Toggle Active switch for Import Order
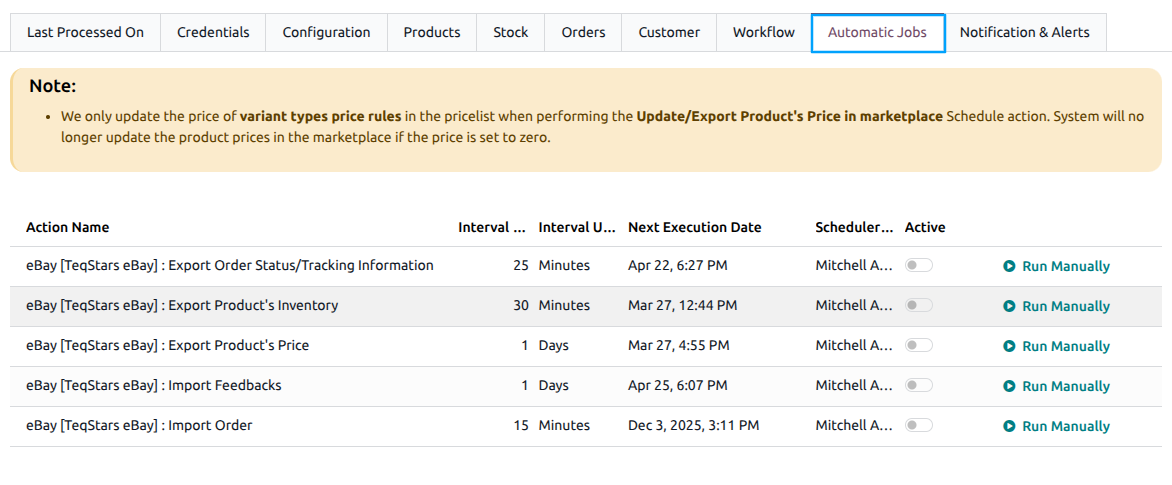1172x485 pixels. tap(919, 425)
